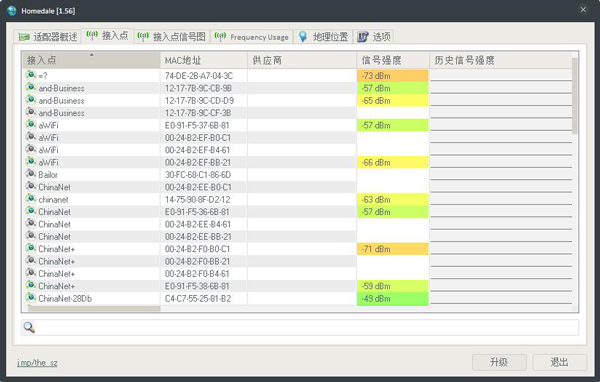Select MAC address C4-C7-55-25-81-B2

198,299
